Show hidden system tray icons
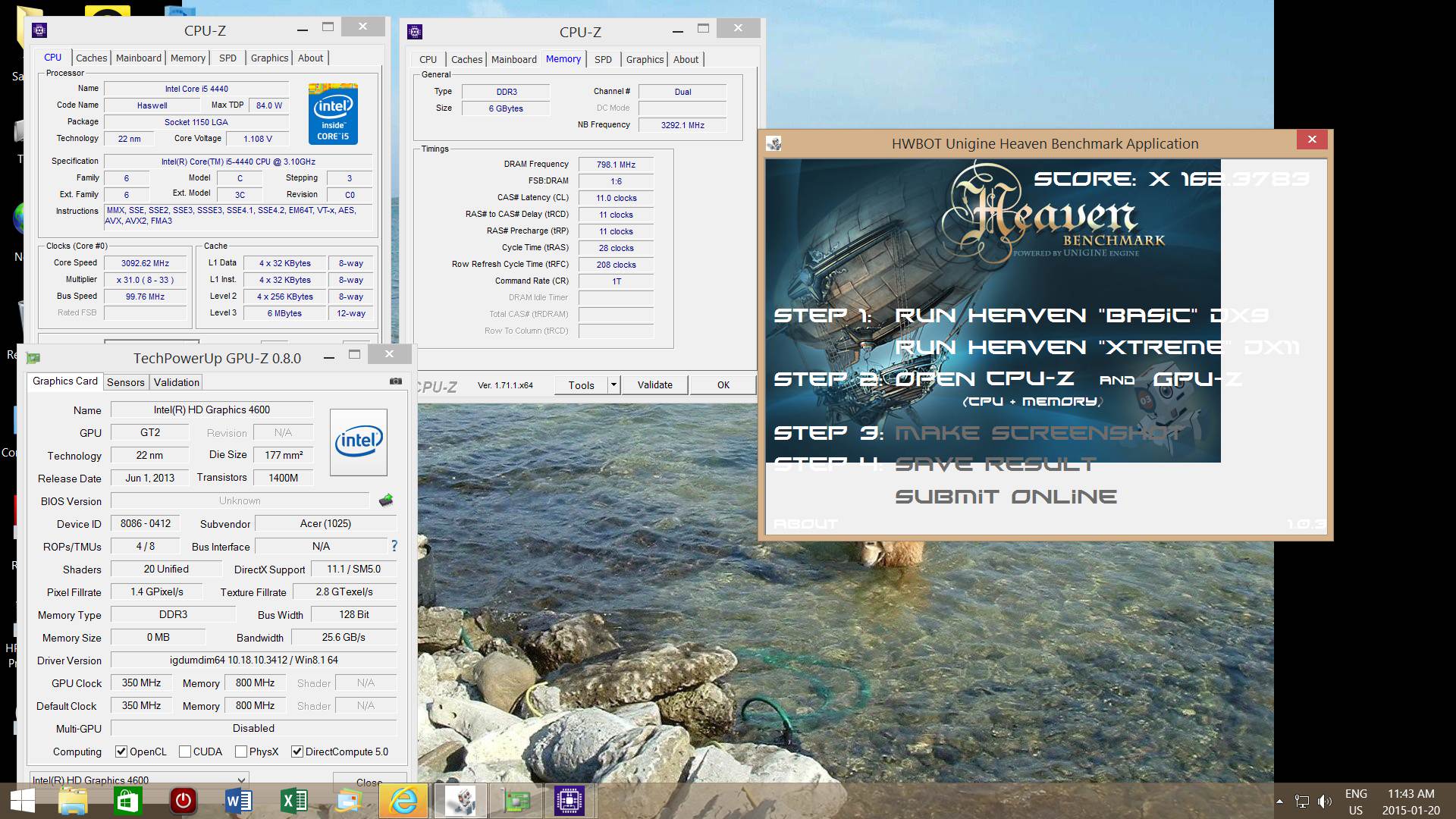Screen dimensions: 1456x819 click(x=1279, y=802)
